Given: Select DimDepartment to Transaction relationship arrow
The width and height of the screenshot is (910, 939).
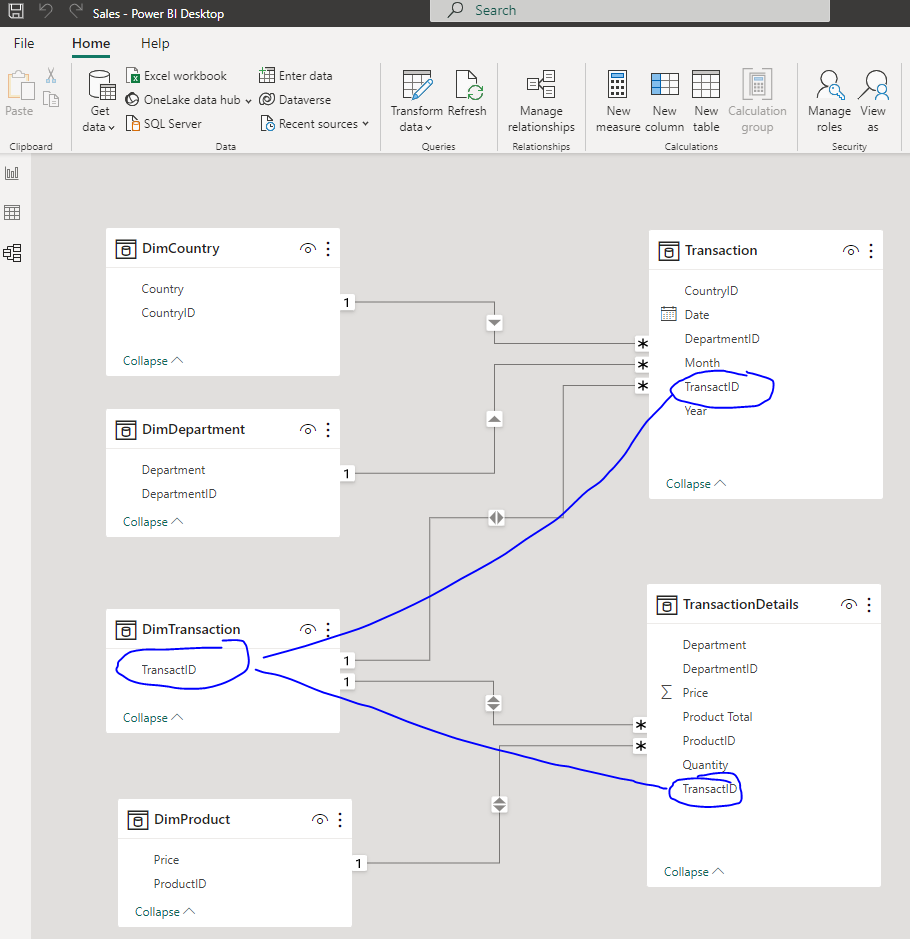Looking at the screenshot, I should coord(495,419).
